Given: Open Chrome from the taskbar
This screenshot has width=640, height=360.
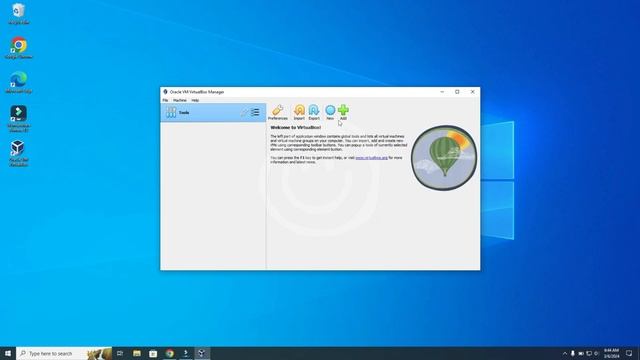Looking at the screenshot, I should click(x=169, y=353).
